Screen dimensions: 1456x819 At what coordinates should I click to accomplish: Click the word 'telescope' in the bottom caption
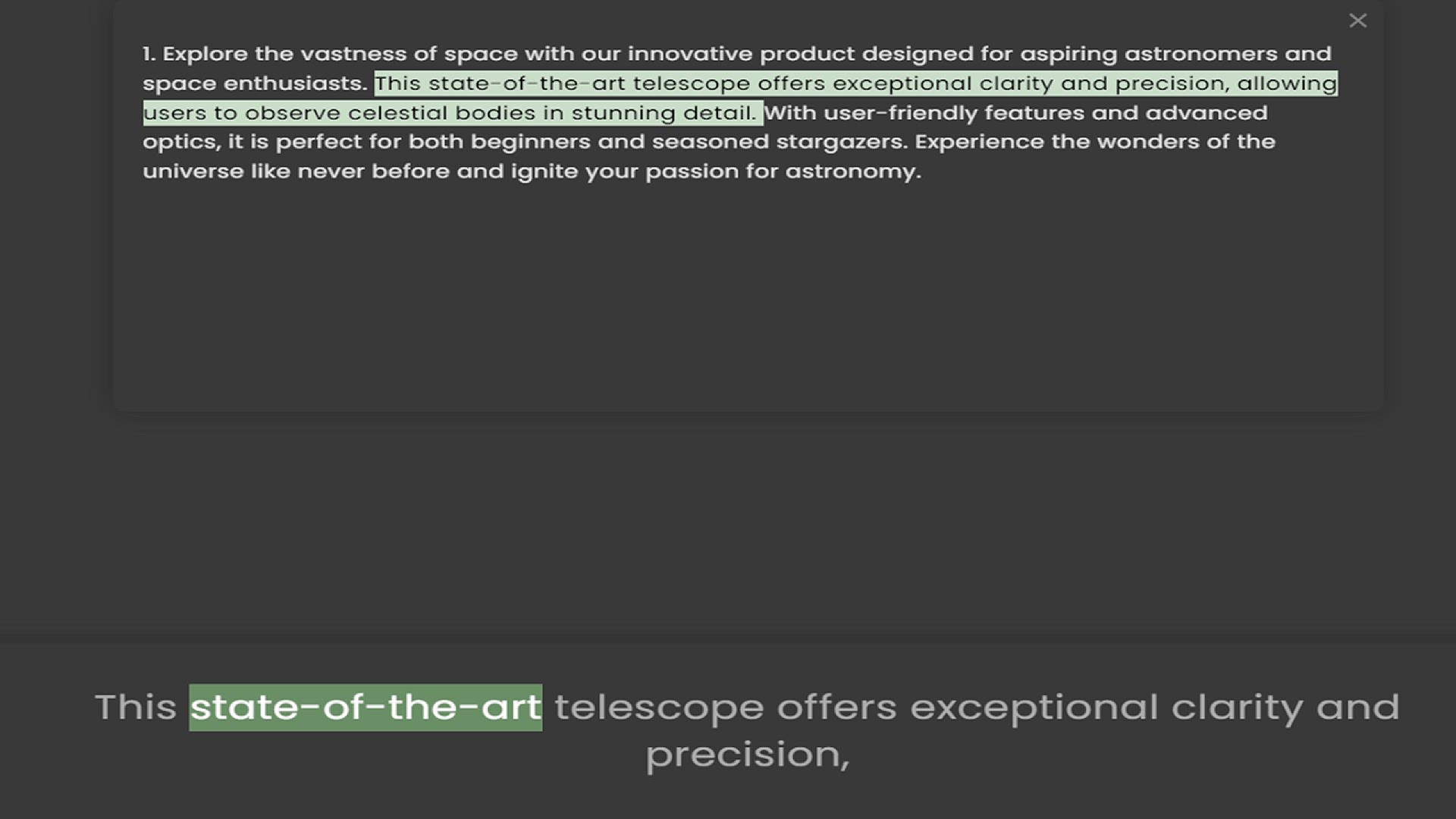[x=658, y=708]
